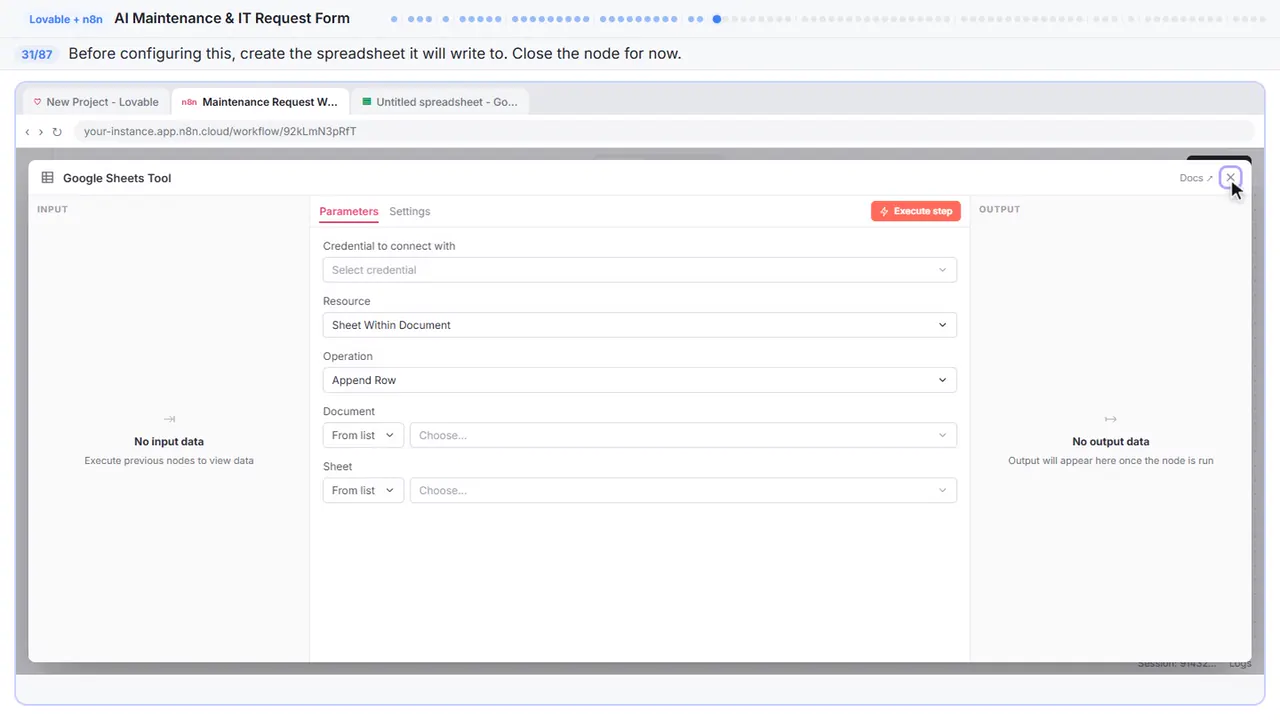Select the Parameters tab
1280x720 pixels.
(349, 211)
